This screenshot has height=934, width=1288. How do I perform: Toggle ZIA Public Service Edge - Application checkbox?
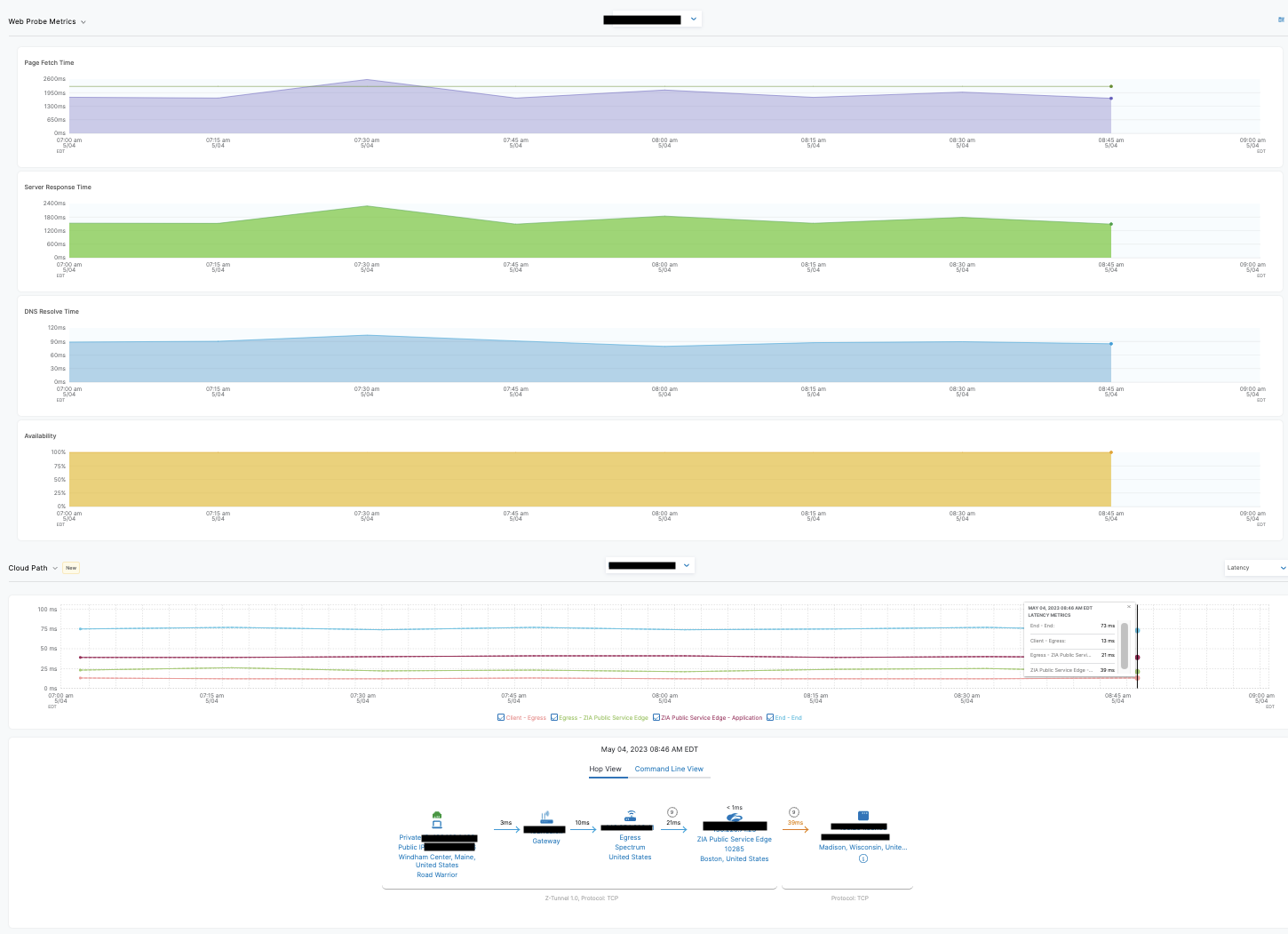point(656,717)
